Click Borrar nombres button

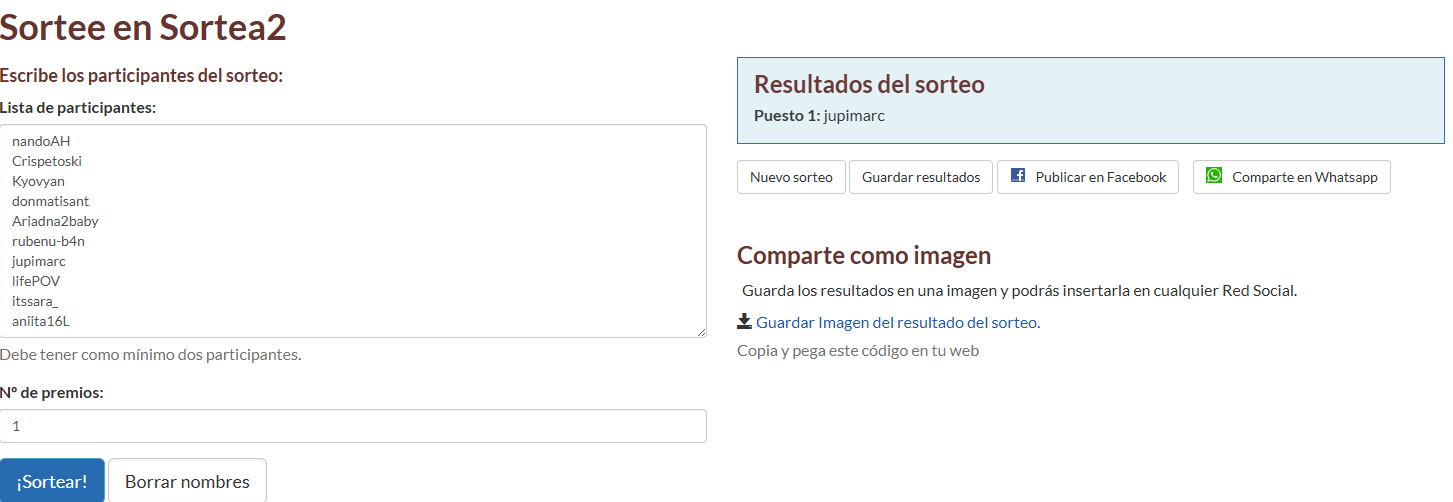(187, 481)
